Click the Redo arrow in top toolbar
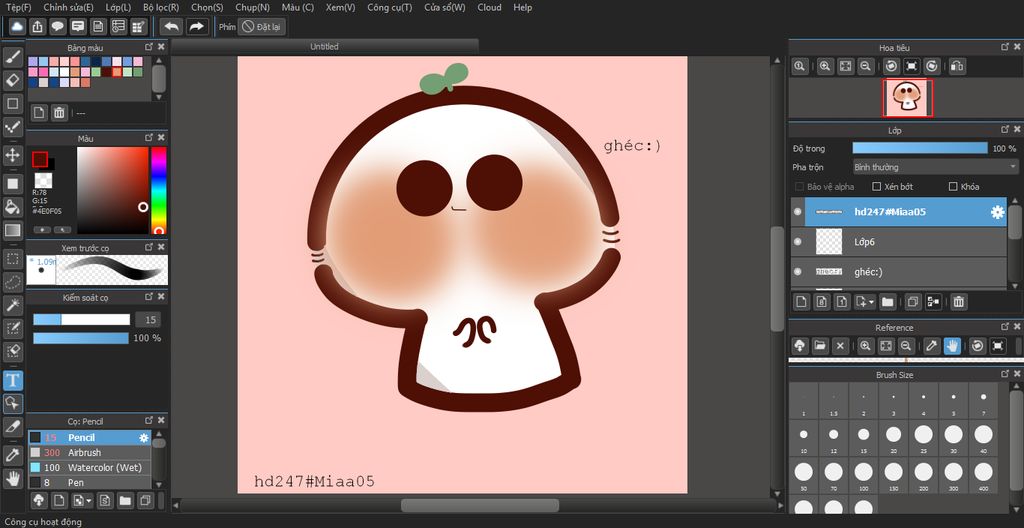 click(196, 27)
